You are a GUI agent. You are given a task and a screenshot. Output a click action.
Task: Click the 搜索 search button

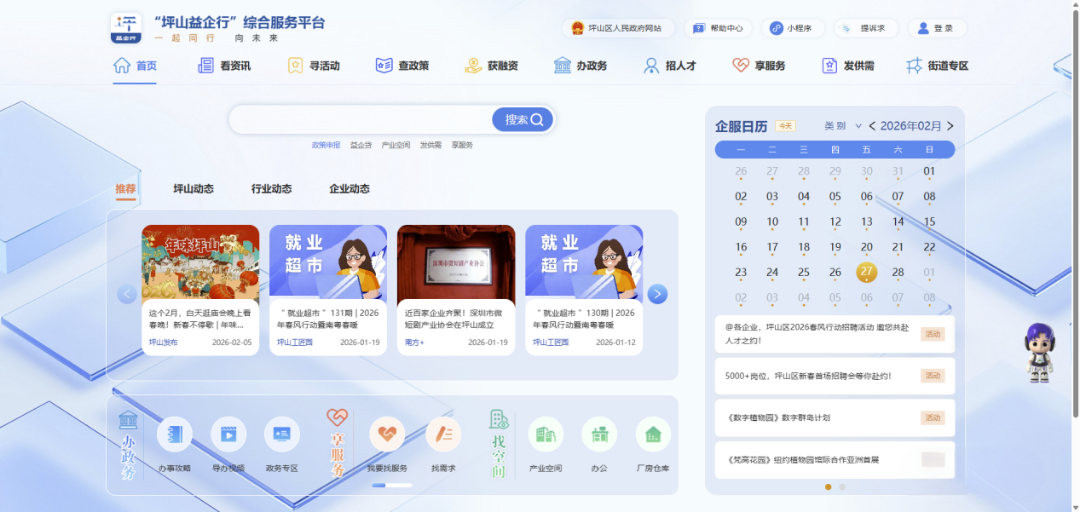(x=522, y=120)
